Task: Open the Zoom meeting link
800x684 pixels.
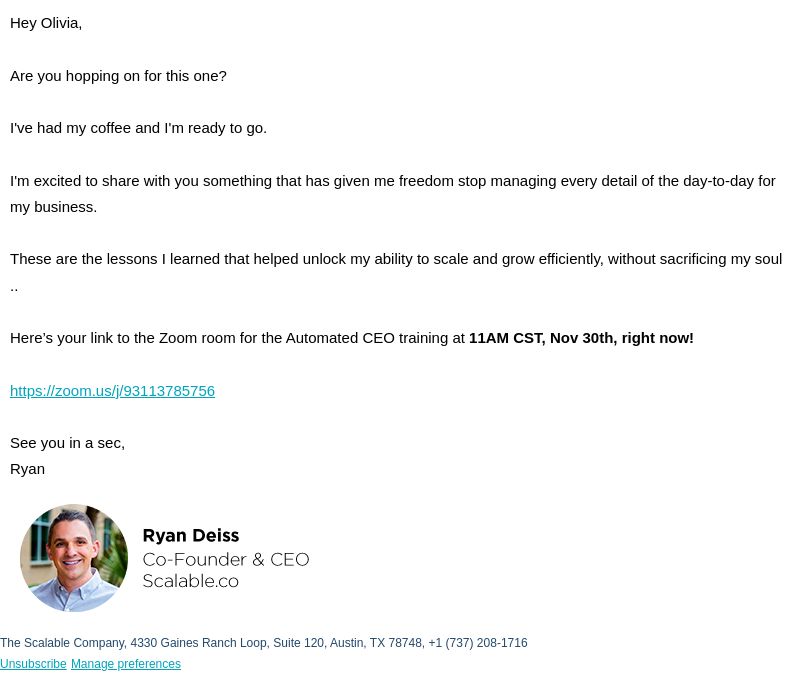Action: (x=112, y=391)
